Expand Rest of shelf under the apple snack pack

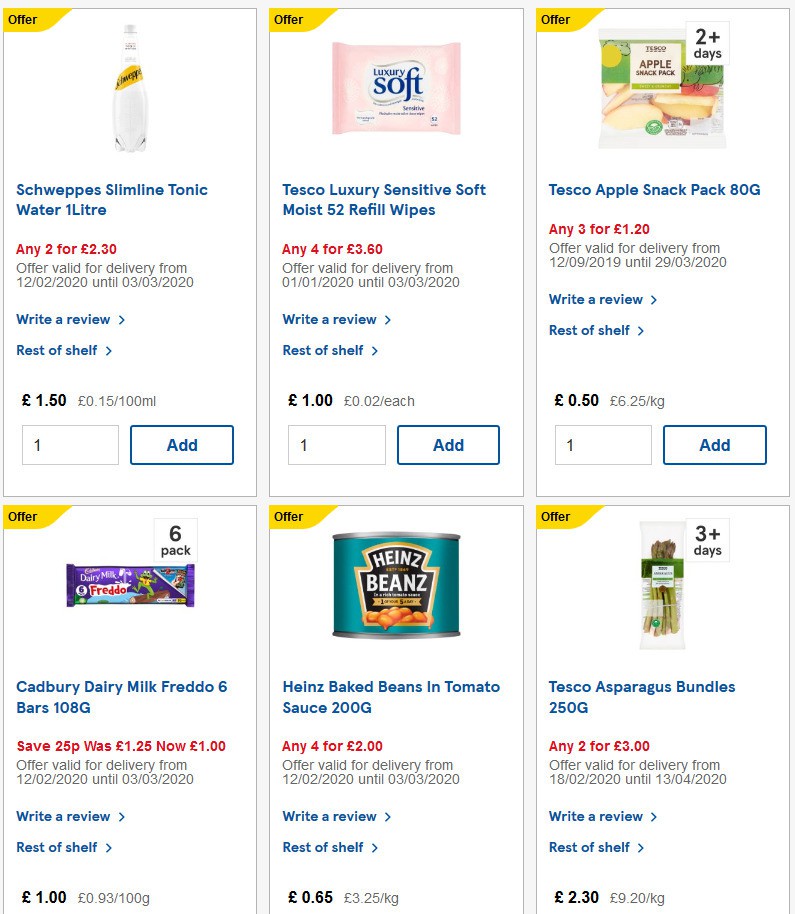590,330
